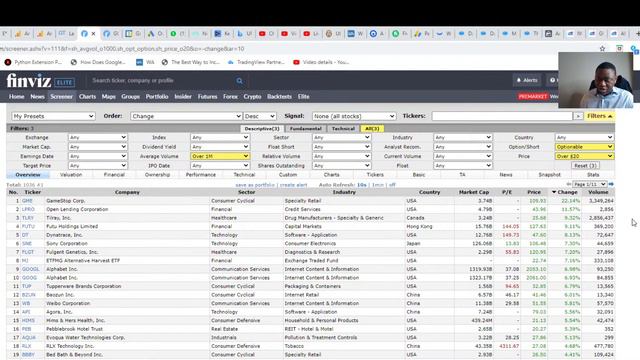The image size is (640, 360).
Task: Click the Tickers input field
Action: click(x=502, y=116)
